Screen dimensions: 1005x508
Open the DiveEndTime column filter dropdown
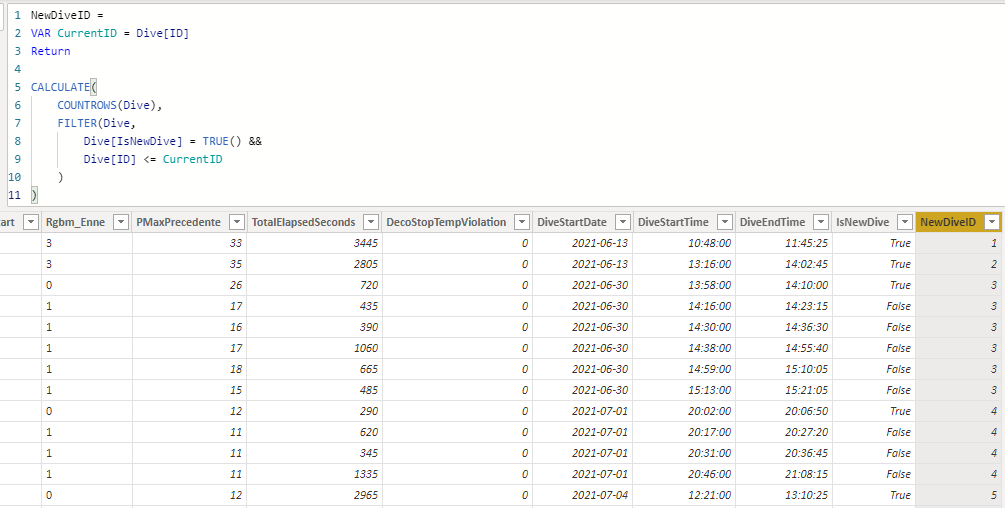coord(820,222)
